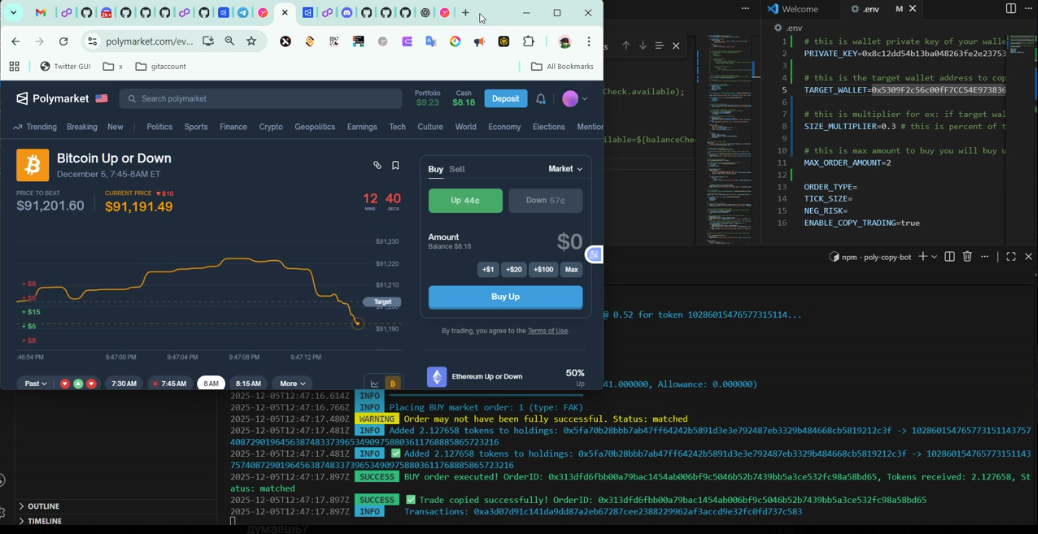1038x534 pixels.
Task: Select the 8:15 AM time slot
Action: click(x=248, y=383)
